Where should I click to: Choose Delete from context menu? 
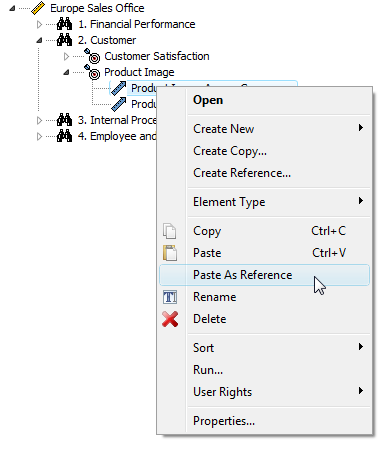coord(264,319)
